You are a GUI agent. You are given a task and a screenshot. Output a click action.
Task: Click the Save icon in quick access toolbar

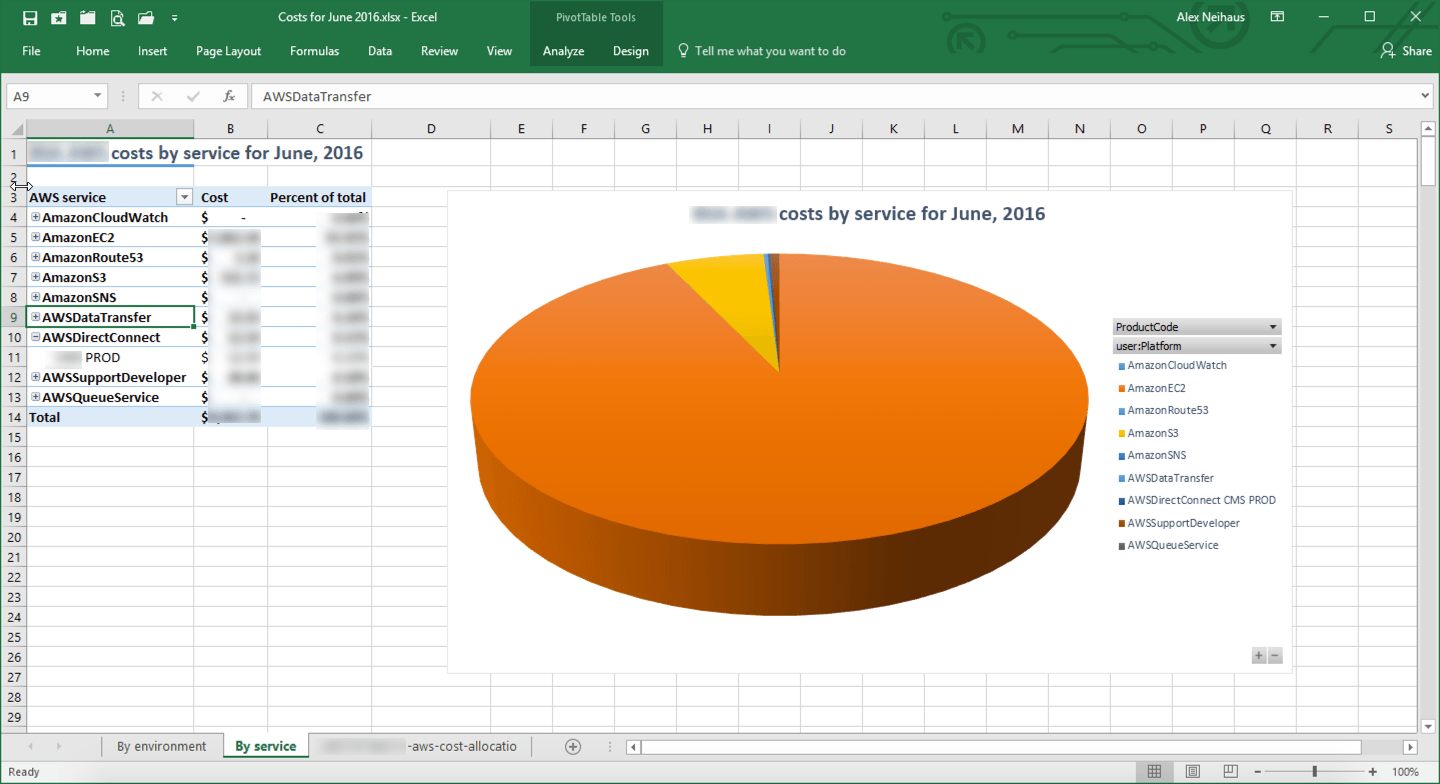(x=30, y=17)
